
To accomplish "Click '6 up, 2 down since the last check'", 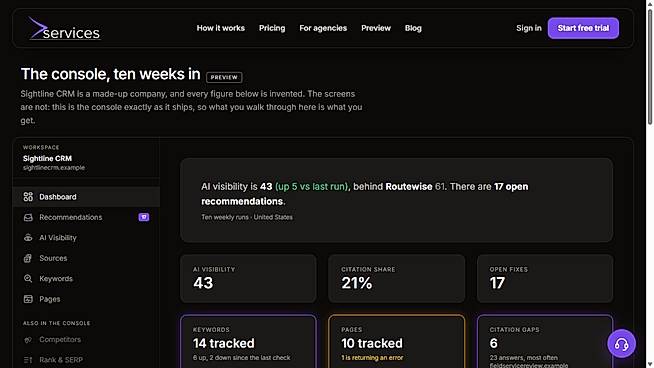I will pyautogui.click(x=241, y=358).
